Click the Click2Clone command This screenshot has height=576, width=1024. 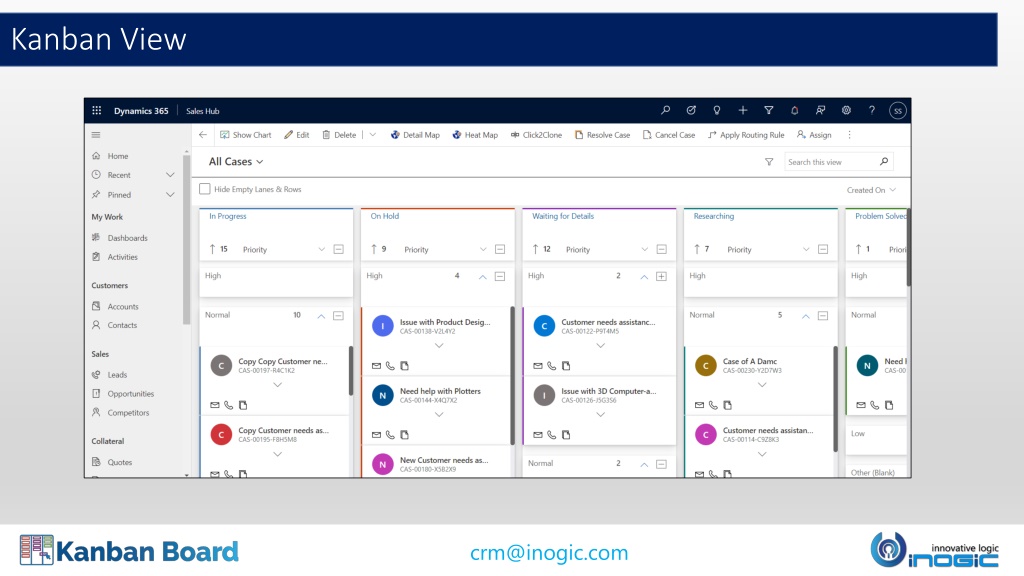coord(536,135)
